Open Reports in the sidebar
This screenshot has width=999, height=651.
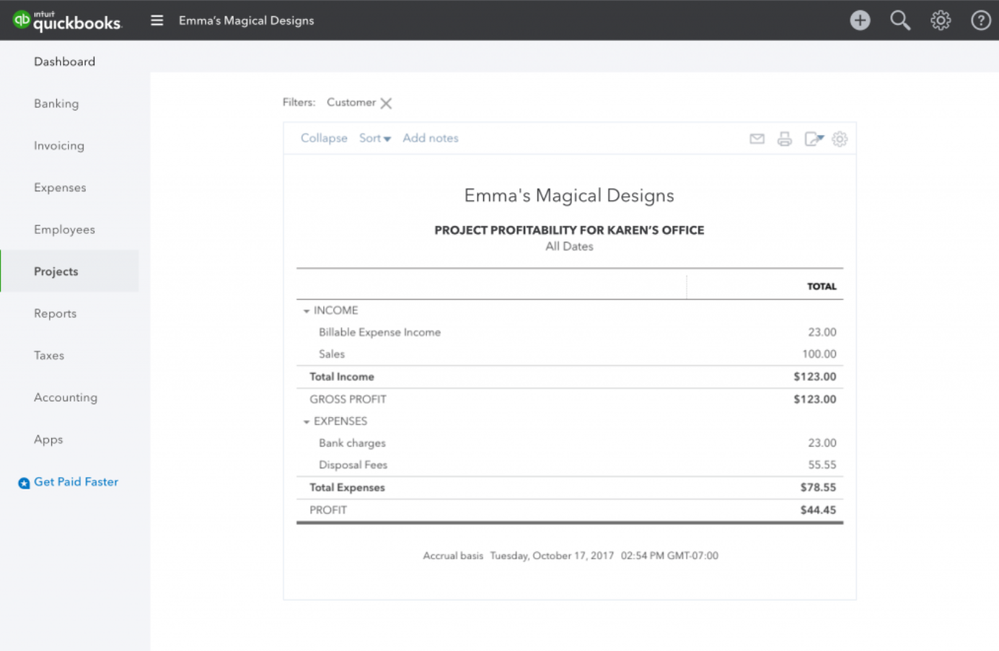click(x=55, y=313)
